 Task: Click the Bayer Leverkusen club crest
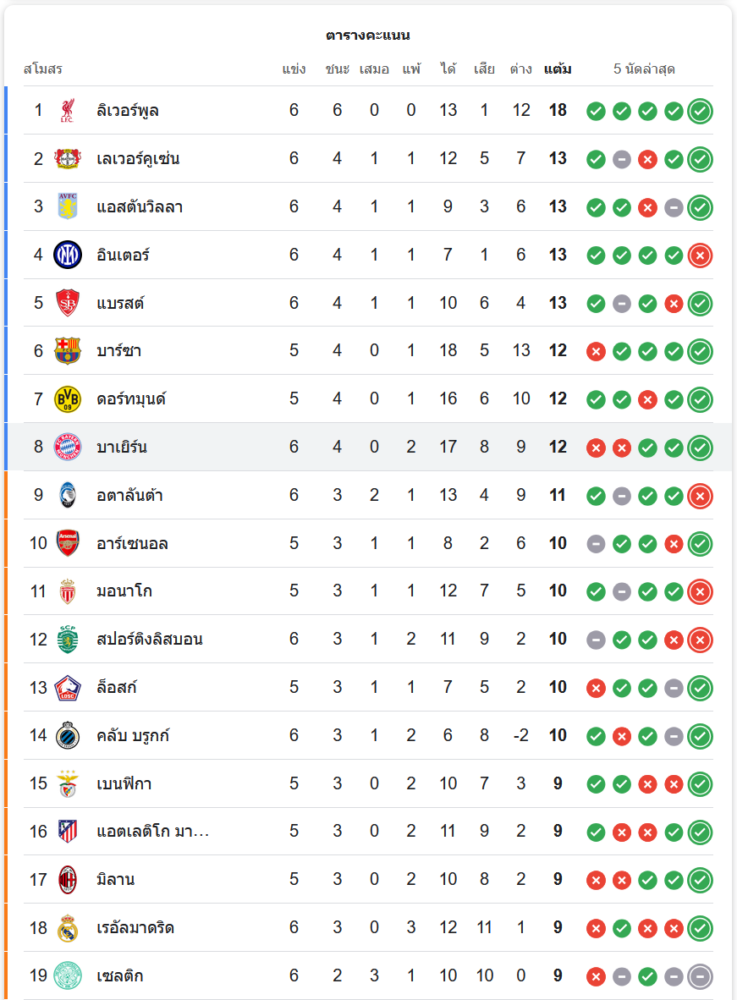68,158
